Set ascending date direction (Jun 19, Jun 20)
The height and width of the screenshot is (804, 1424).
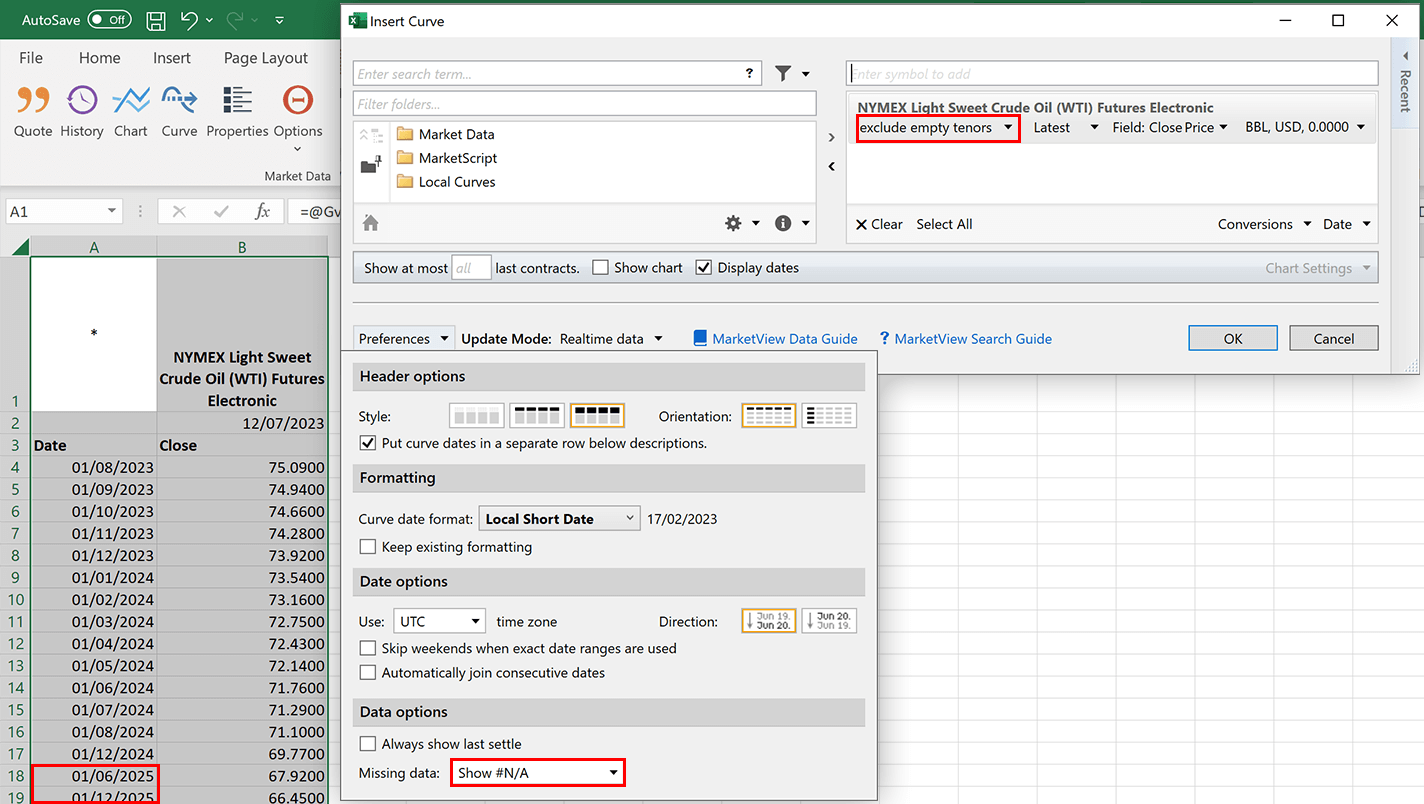pyautogui.click(x=769, y=621)
